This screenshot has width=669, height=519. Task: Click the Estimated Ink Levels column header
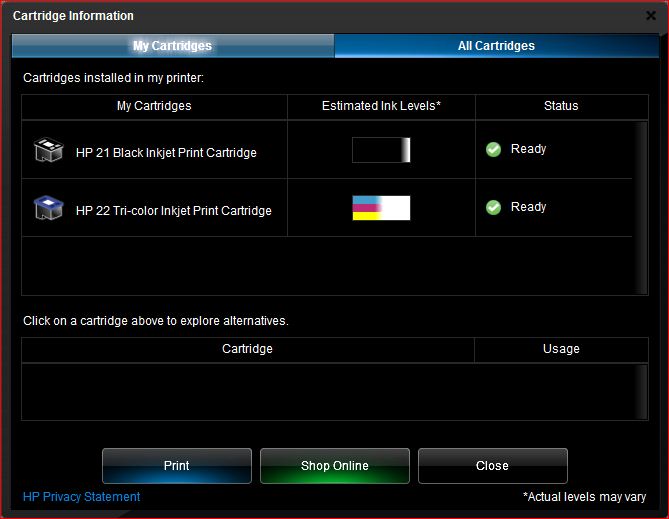pyautogui.click(x=381, y=106)
